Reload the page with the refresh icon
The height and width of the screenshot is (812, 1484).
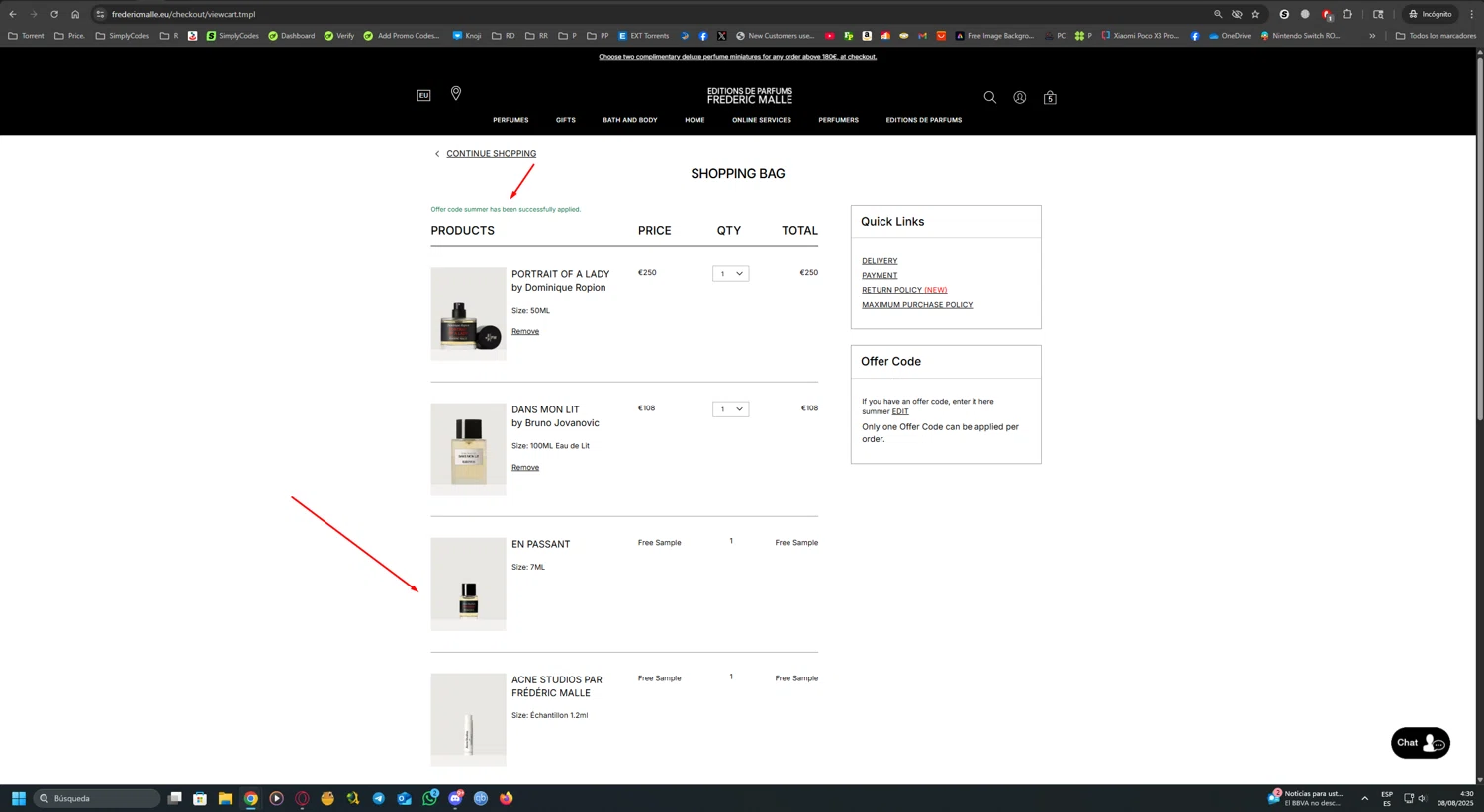[x=54, y=14]
